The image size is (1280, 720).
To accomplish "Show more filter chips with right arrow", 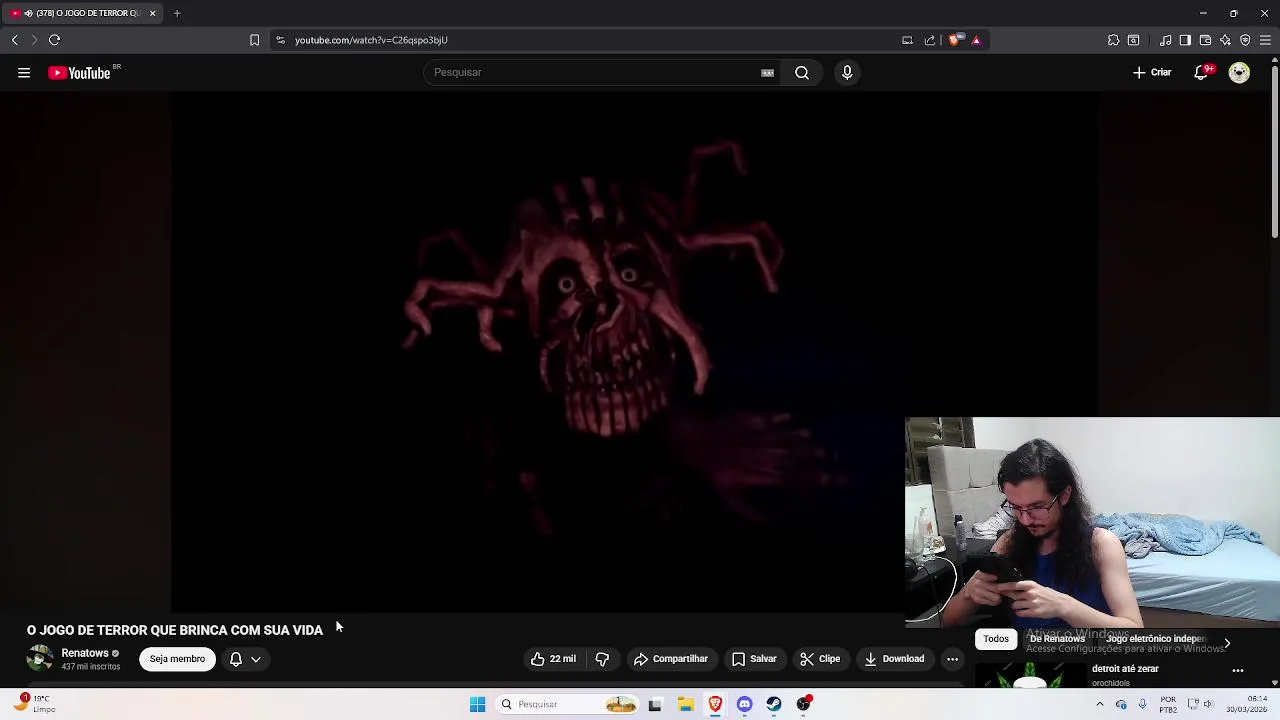I will point(1227,643).
